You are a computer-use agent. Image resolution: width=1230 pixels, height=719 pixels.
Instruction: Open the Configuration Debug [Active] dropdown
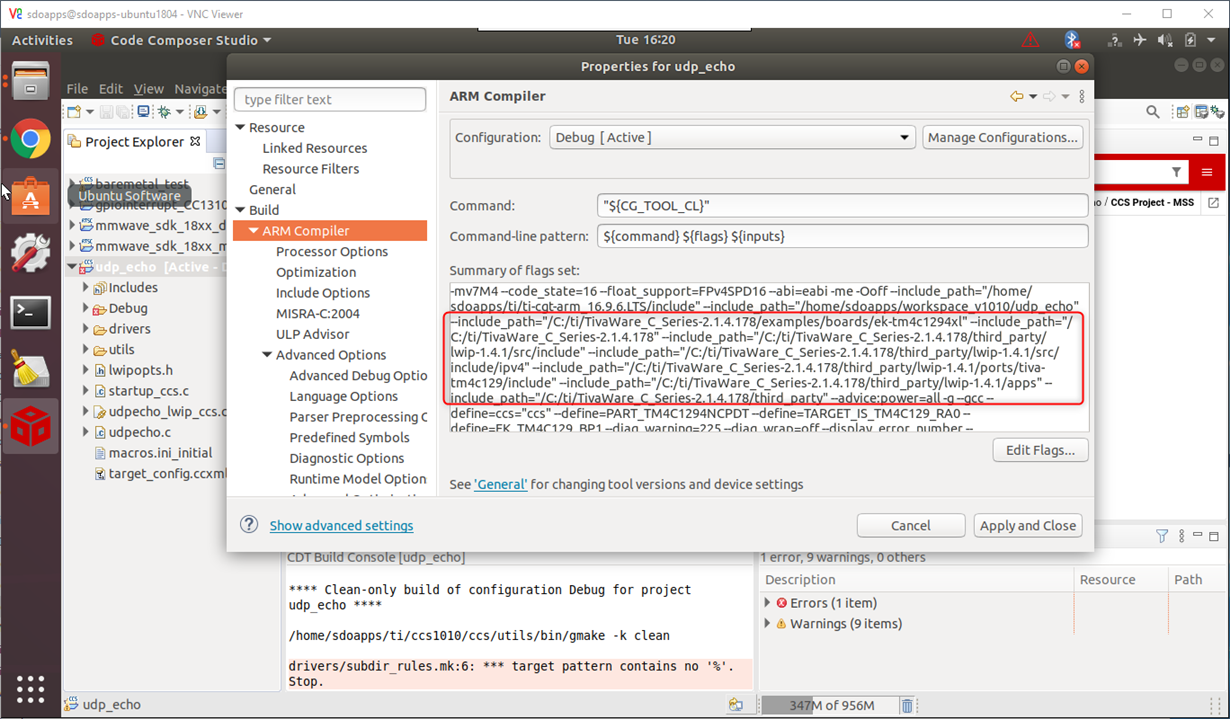(x=732, y=137)
